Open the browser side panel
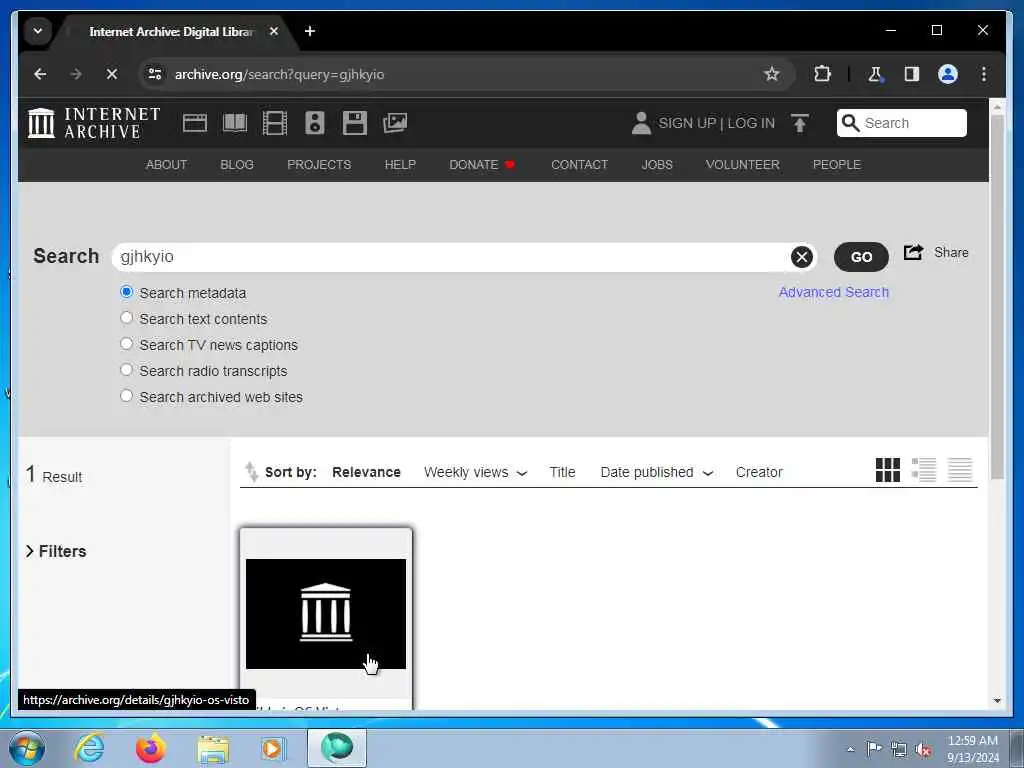 click(912, 74)
